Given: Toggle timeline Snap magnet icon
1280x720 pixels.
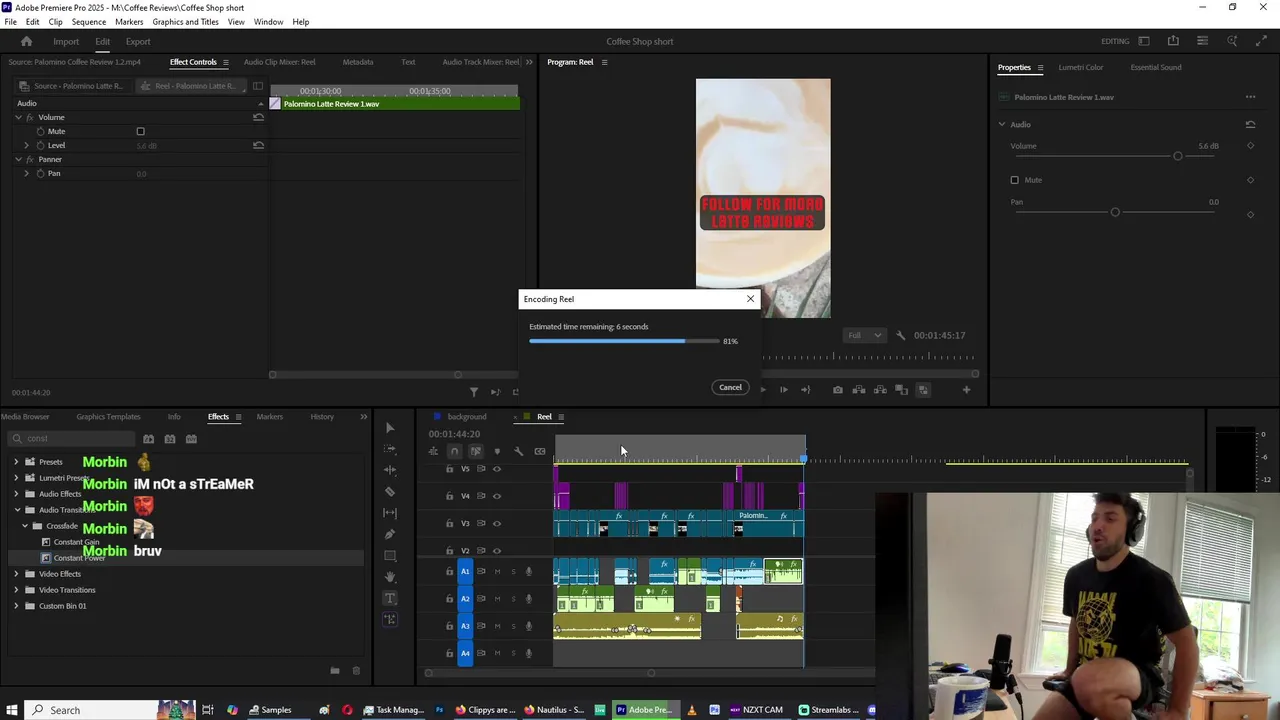Looking at the screenshot, I should pos(454,451).
